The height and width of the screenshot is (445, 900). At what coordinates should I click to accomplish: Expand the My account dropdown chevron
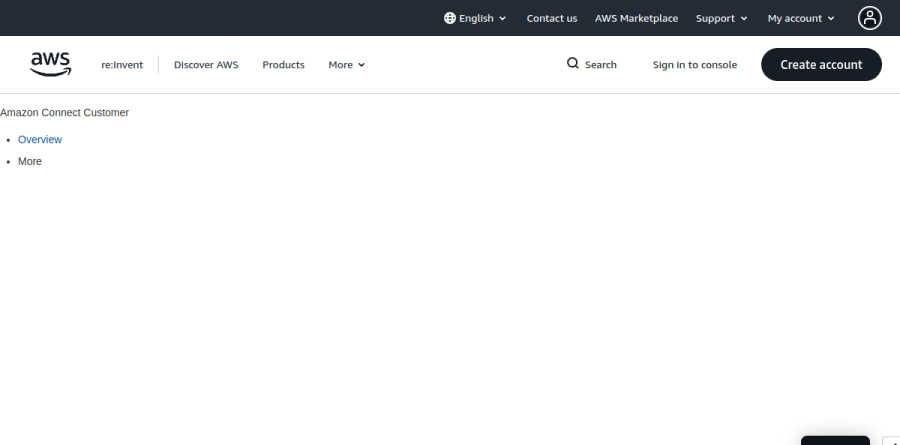831,18
